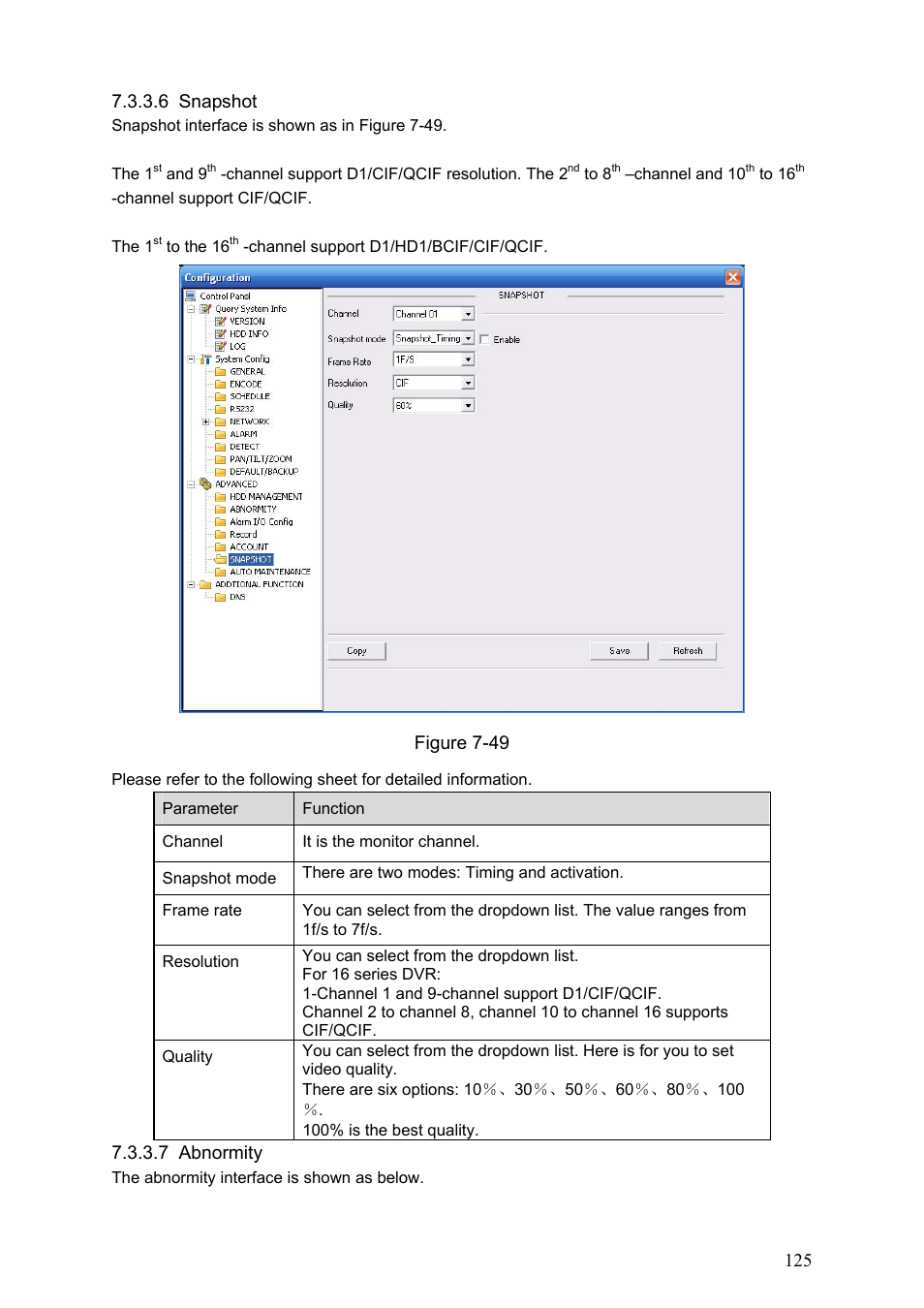Click the "7.3.3.6 Snapshot" heading
This screenshot has width=924, height=1308.
[184, 102]
